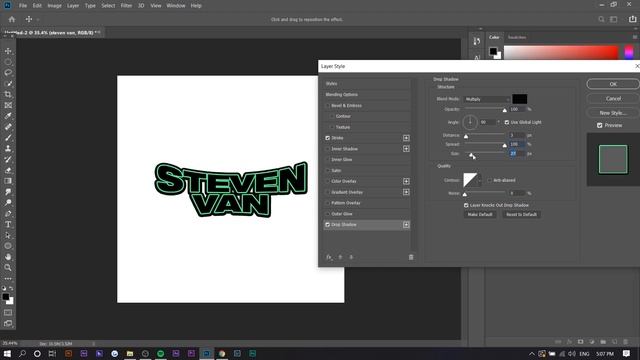
Task: Click the fx icon in Layer Style dialog
Action: coord(329,257)
